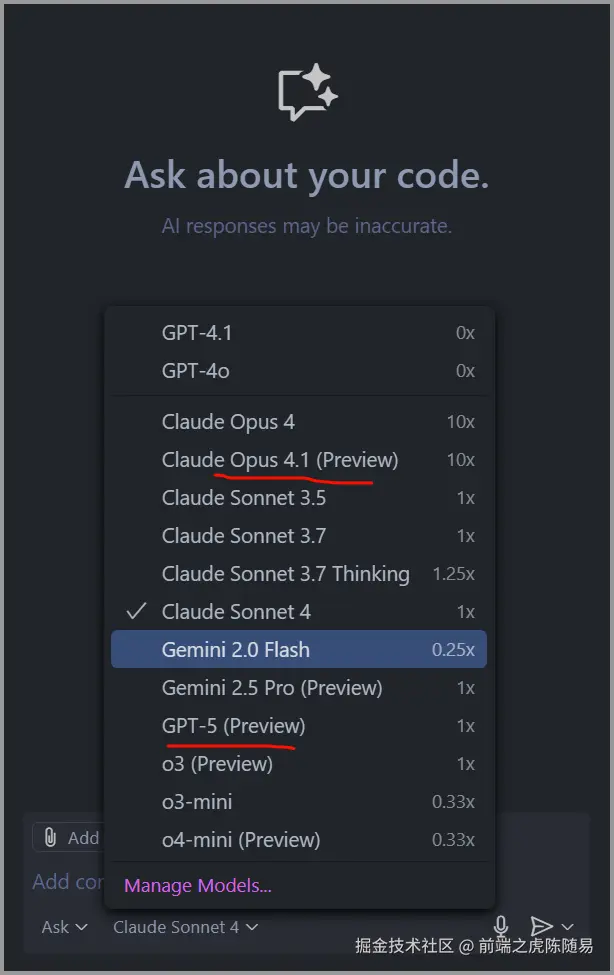The width and height of the screenshot is (614, 975).
Task: Select GPT-5 (Preview) from the list
Action: [233, 725]
